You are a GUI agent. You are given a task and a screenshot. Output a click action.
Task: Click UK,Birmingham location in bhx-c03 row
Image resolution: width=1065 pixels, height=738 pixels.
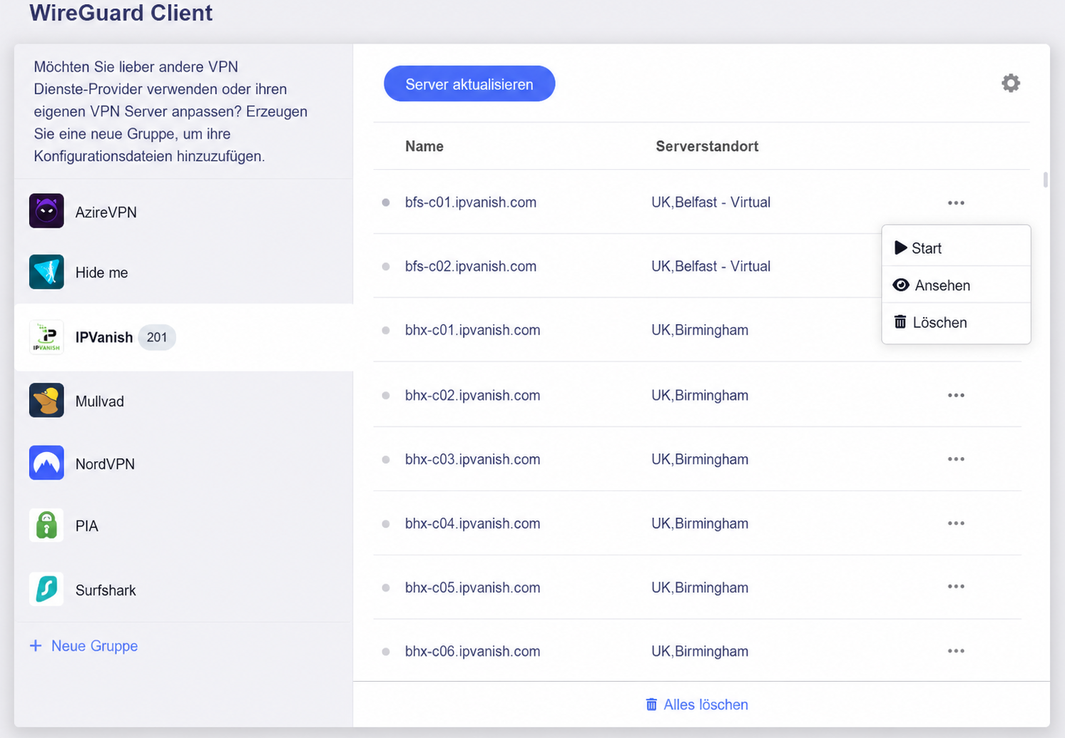coord(700,459)
